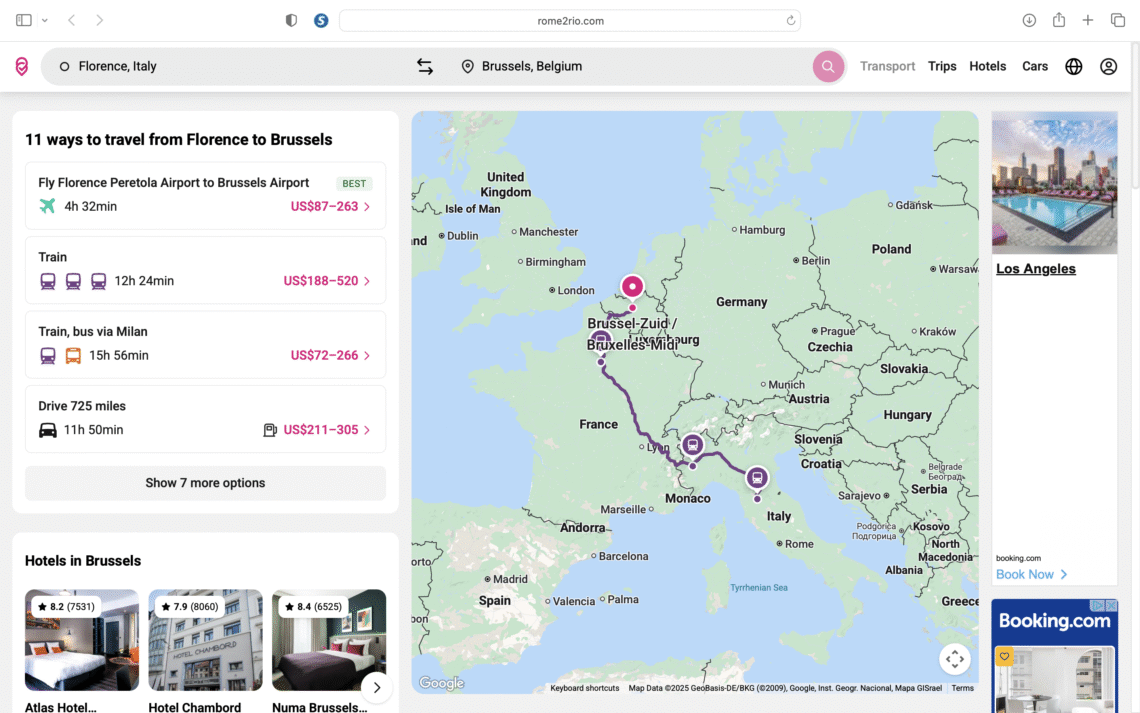Close the Booking.com ad X button
This screenshot has height=713, width=1140.
tap(1111, 605)
